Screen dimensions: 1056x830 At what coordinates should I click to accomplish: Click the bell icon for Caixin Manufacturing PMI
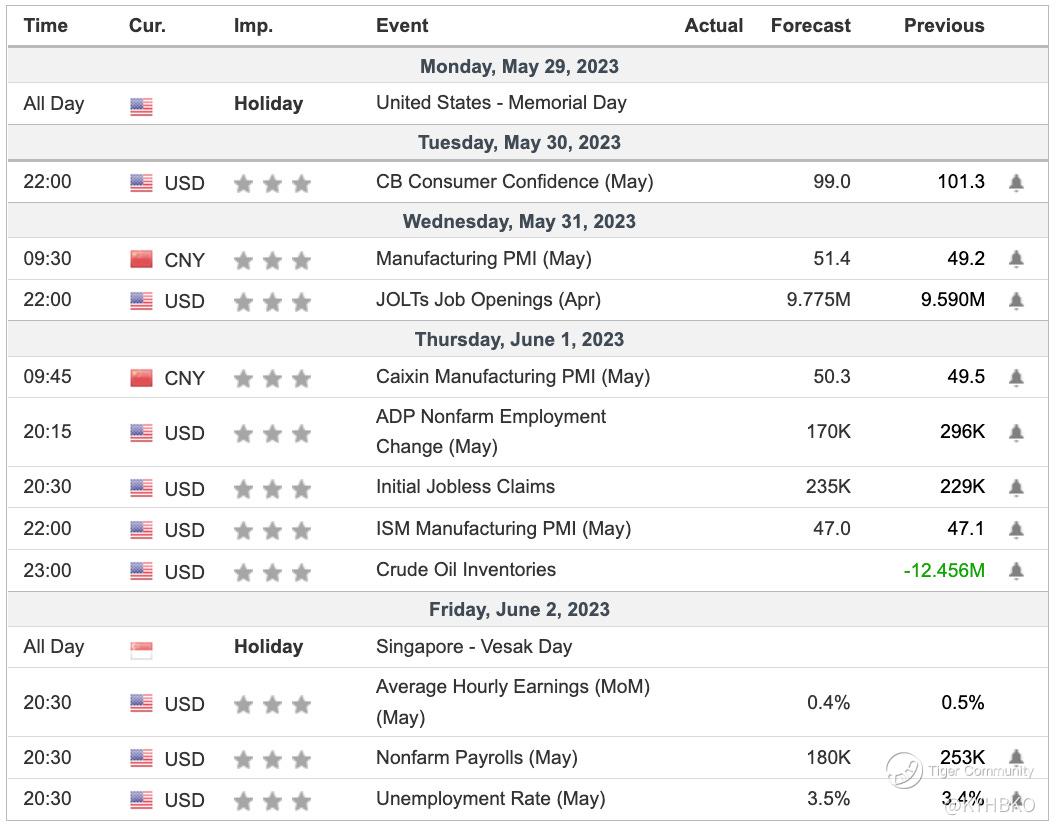point(1016,378)
